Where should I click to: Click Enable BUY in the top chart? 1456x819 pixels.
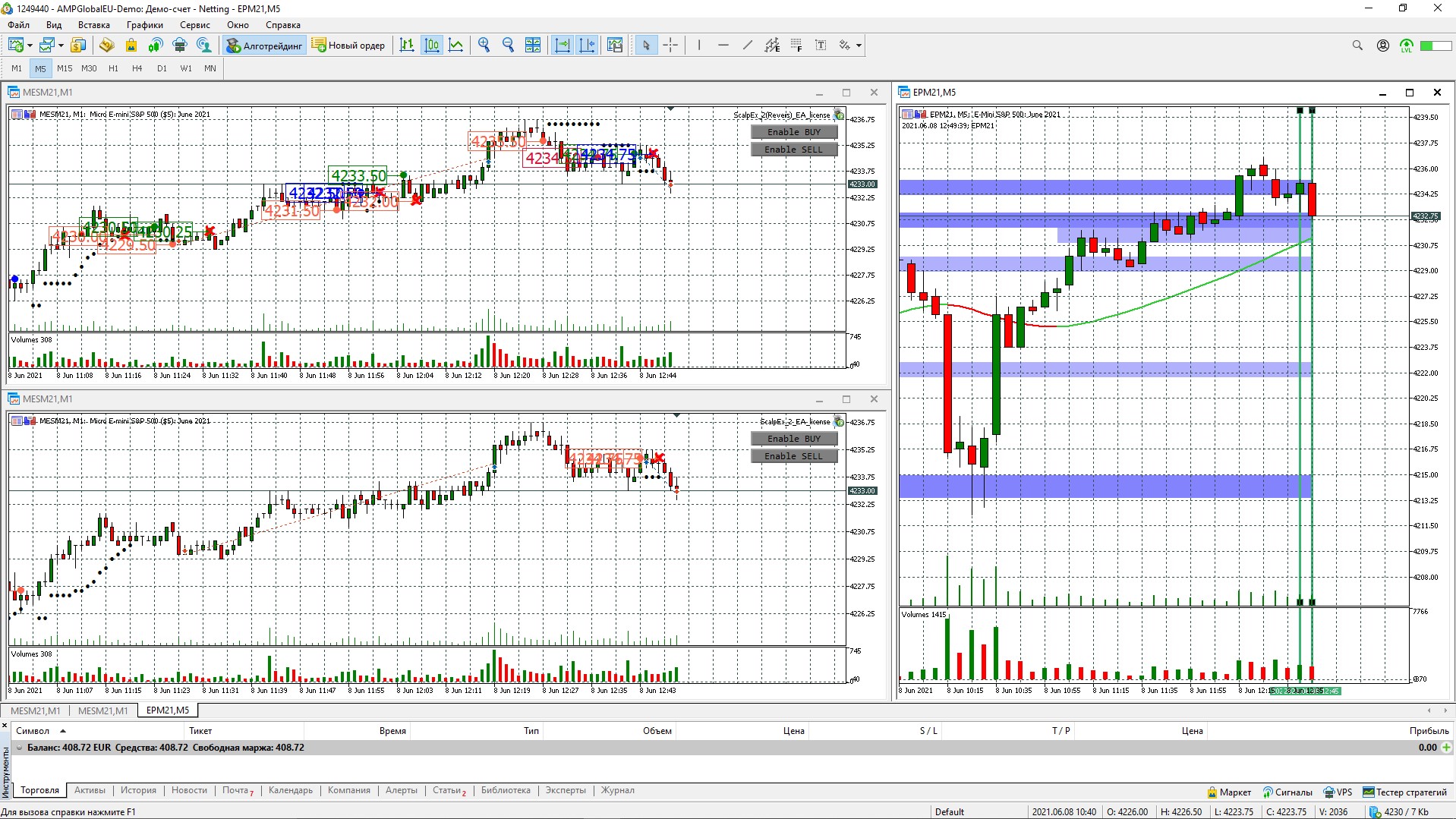coord(794,132)
